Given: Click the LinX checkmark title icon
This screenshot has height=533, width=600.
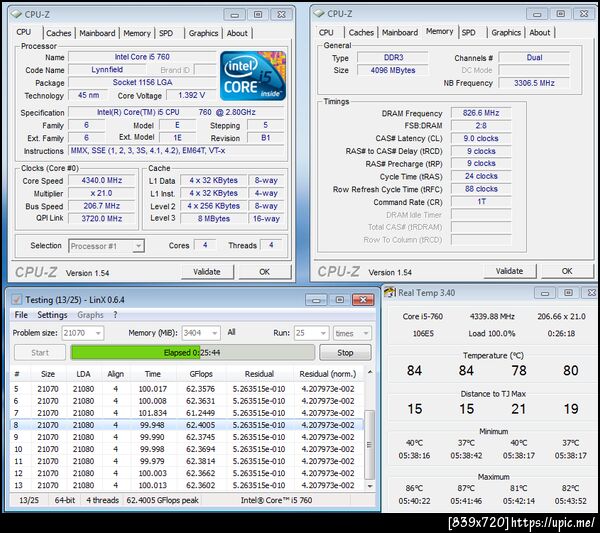Looking at the screenshot, I should (16, 299).
